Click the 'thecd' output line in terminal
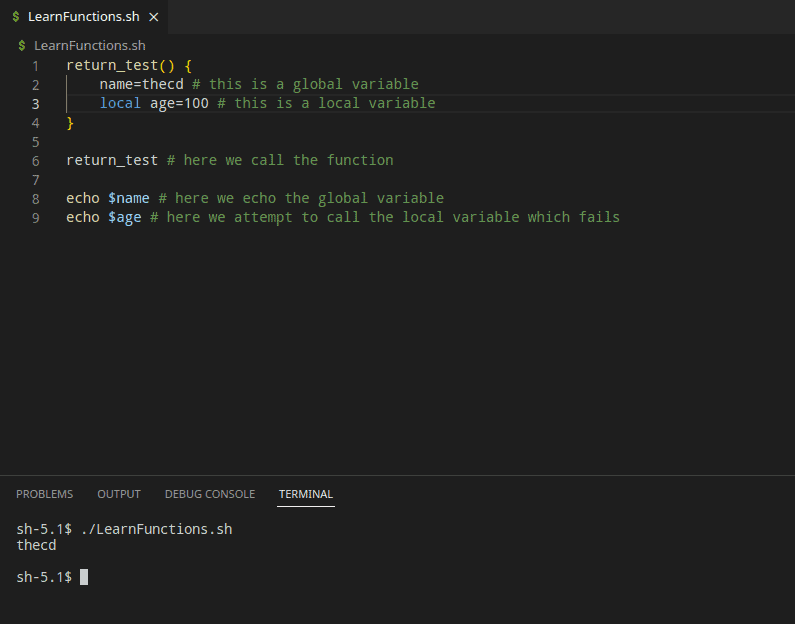 point(37,545)
